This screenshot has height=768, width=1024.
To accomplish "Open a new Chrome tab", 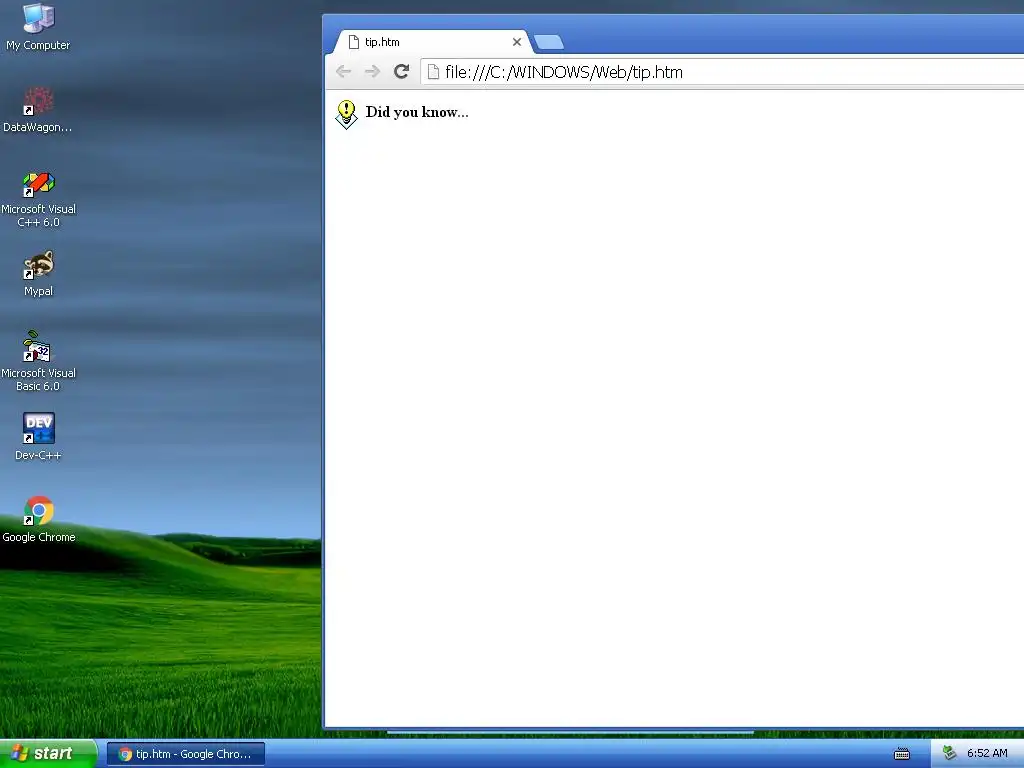I will pyautogui.click(x=549, y=42).
